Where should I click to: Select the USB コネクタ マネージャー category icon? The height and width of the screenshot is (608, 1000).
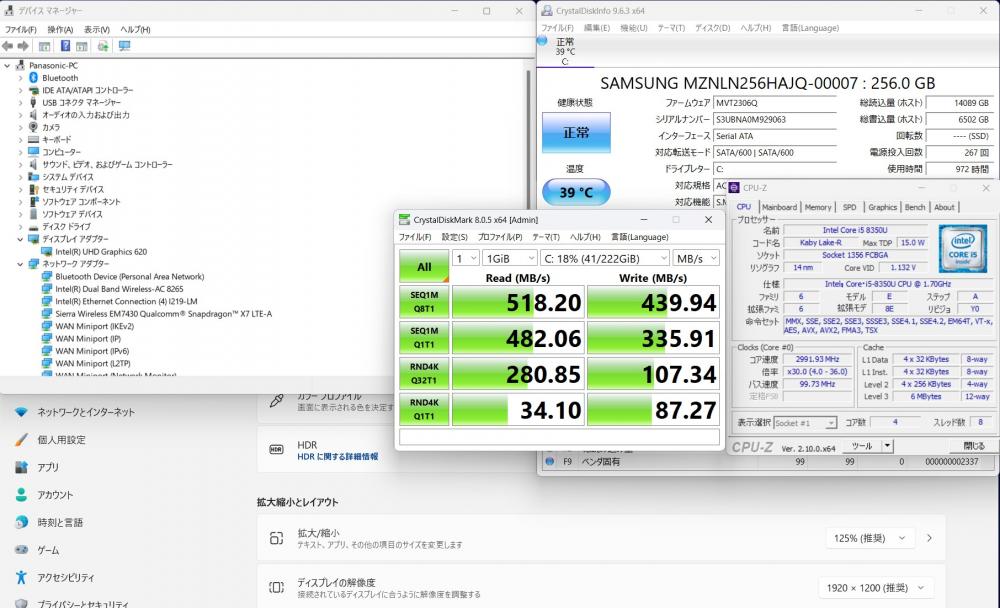pyautogui.click(x=34, y=103)
